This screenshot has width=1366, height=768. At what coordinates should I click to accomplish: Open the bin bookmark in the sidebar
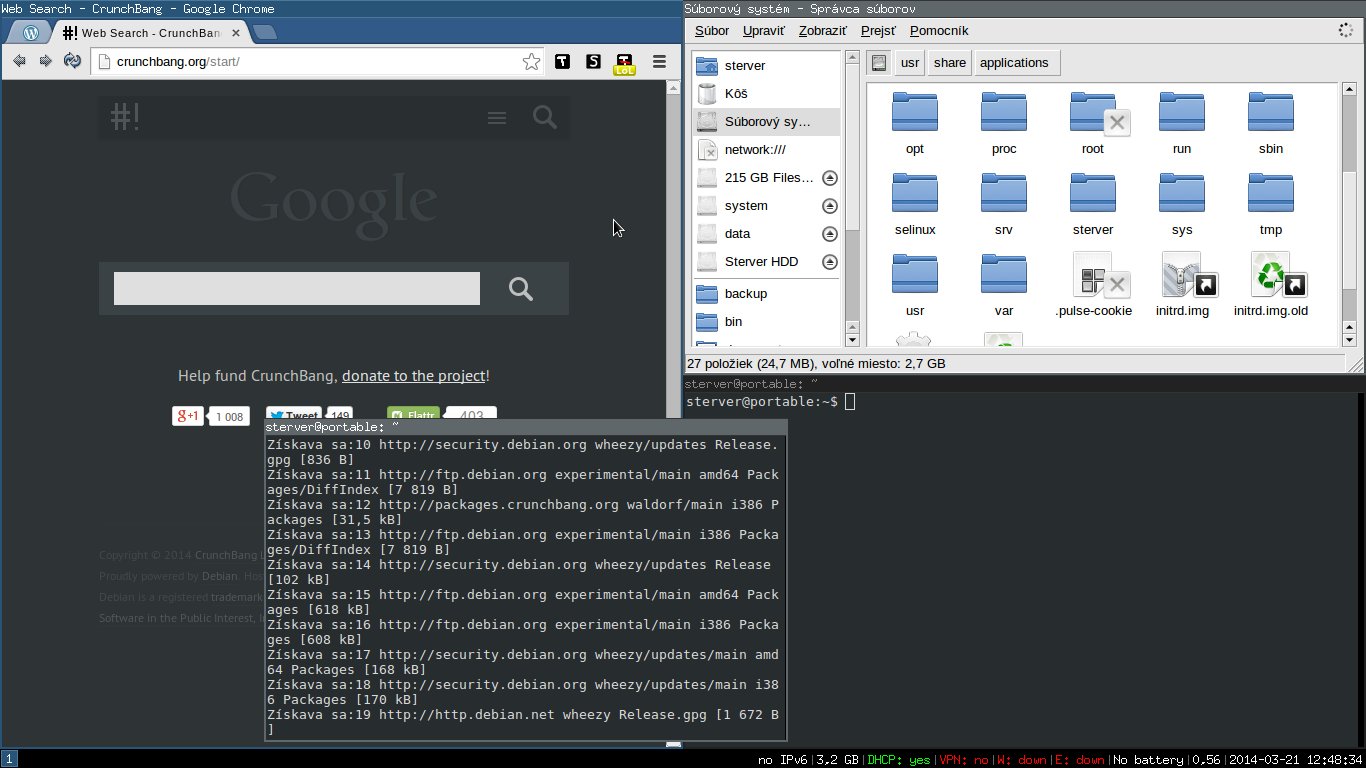point(767,321)
